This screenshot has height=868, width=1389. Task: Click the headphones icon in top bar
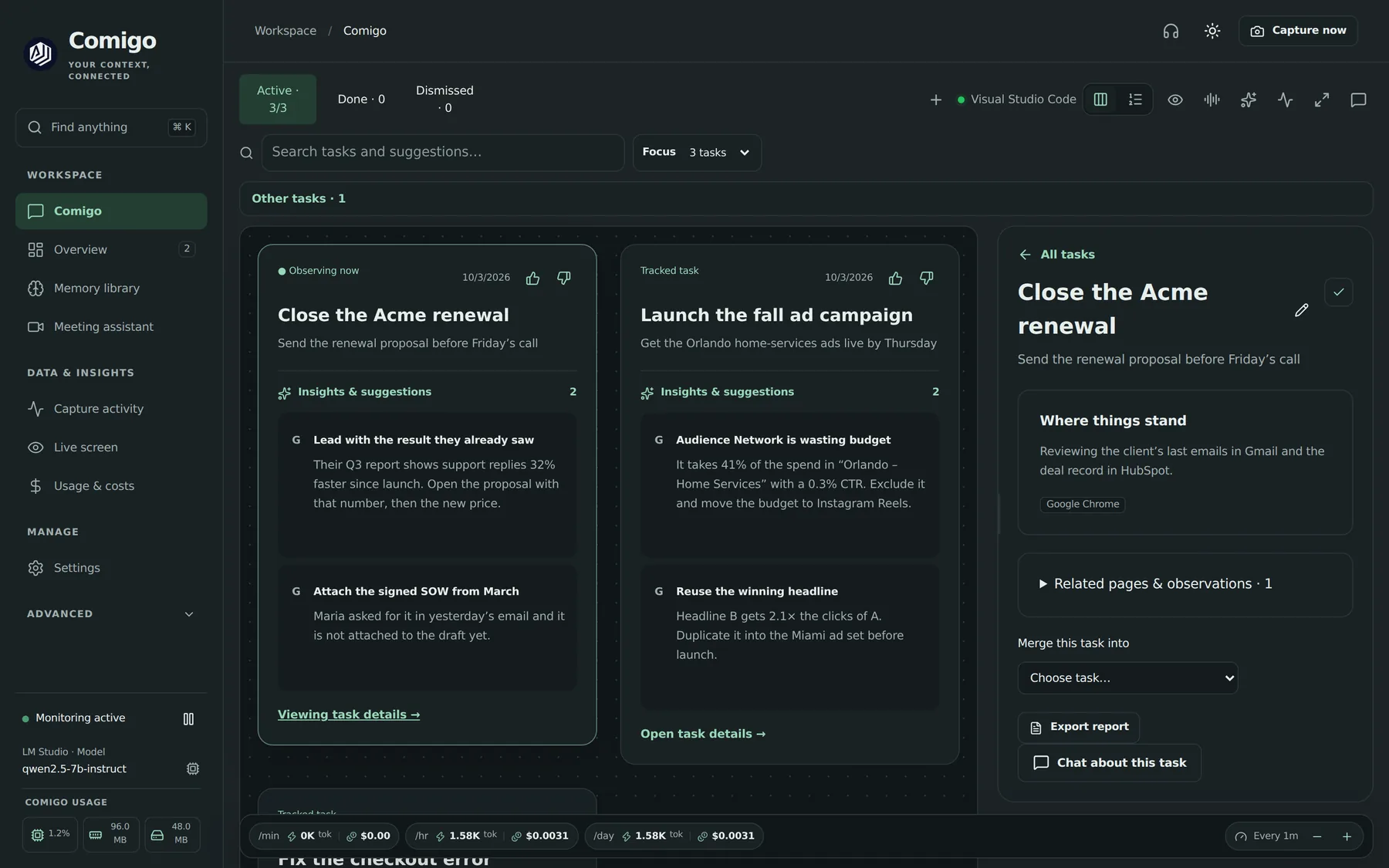pyautogui.click(x=1171, y=31)
